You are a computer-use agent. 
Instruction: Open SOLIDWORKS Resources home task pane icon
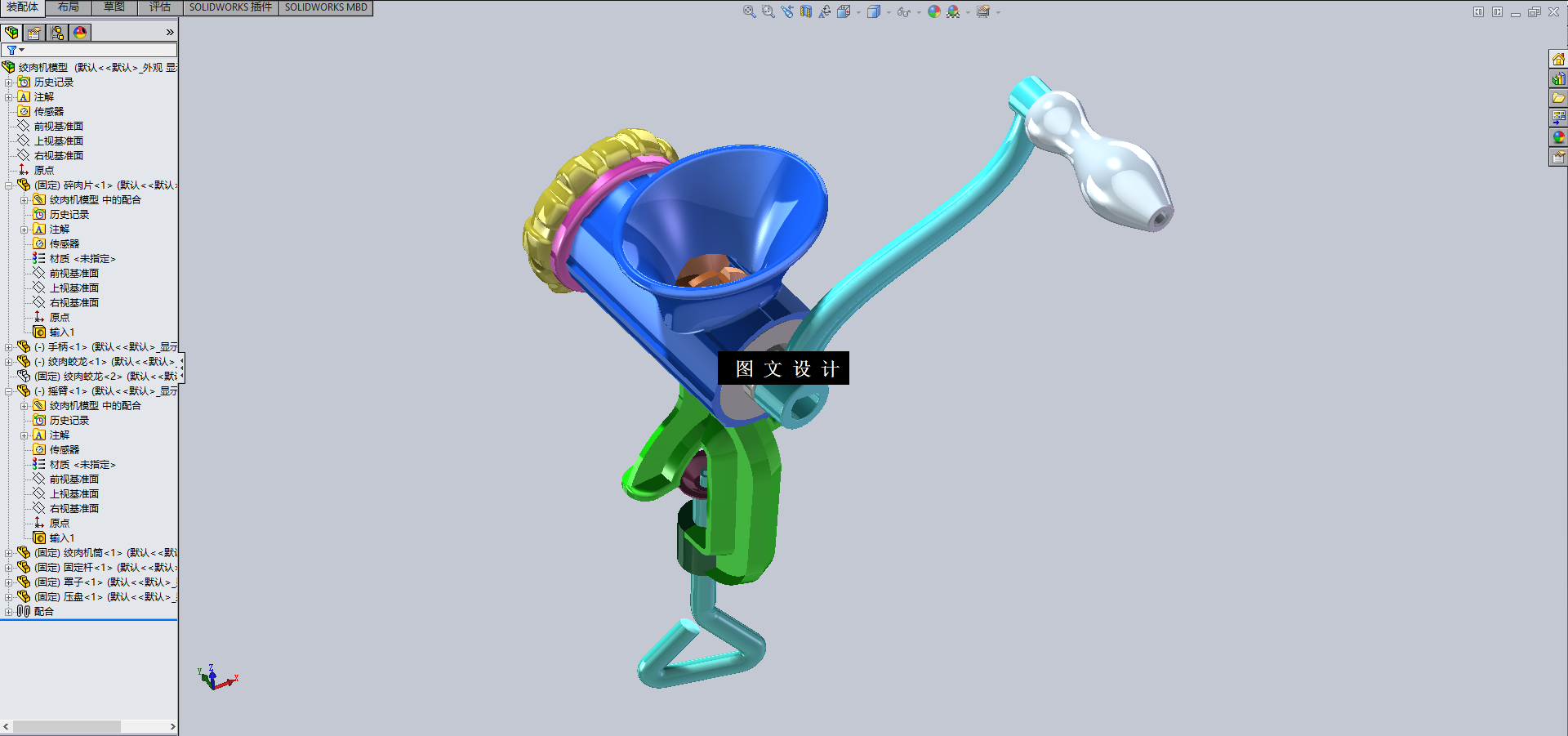[1558, 59]
